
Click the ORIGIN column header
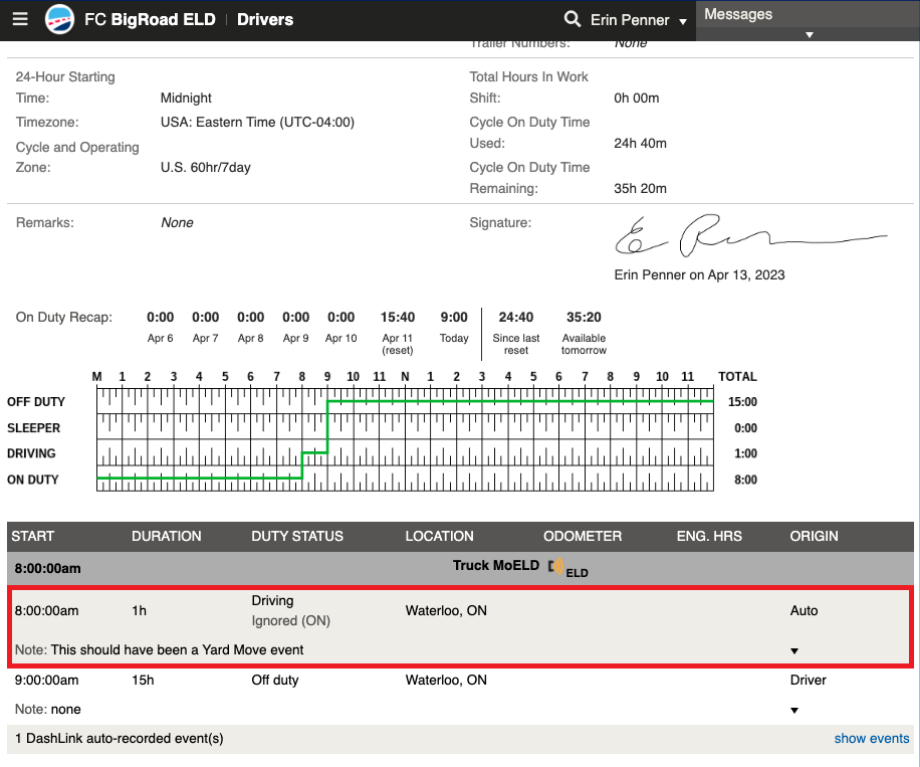pyautogui.click(x=814, y=536)
